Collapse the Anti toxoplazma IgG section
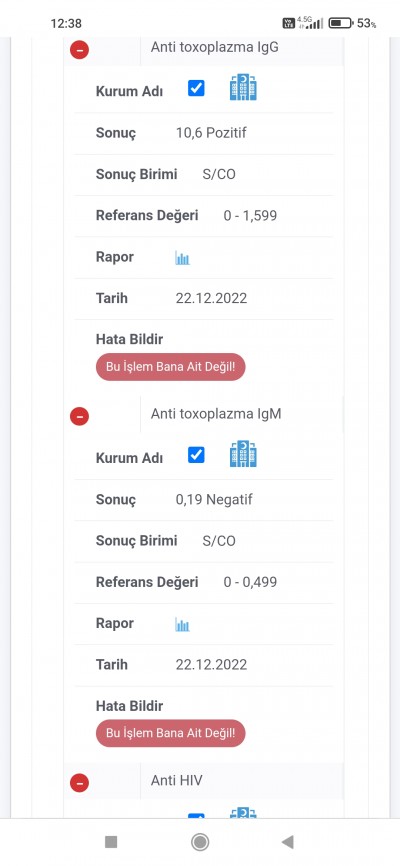The height and width of the screenshot is (866, 400). (80, 50)
